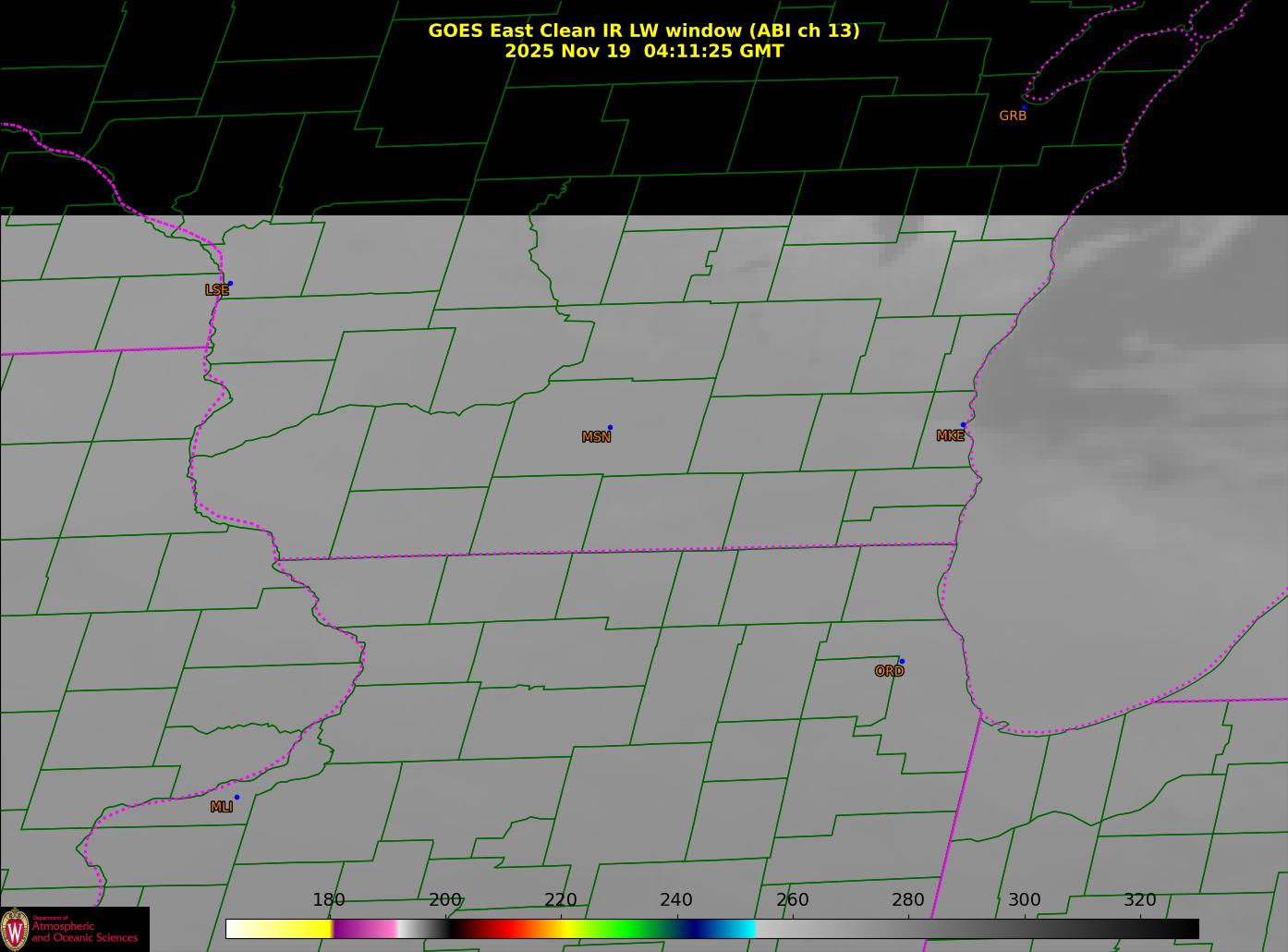
Task: Click the MLI station label
Action: coord(221,807)
